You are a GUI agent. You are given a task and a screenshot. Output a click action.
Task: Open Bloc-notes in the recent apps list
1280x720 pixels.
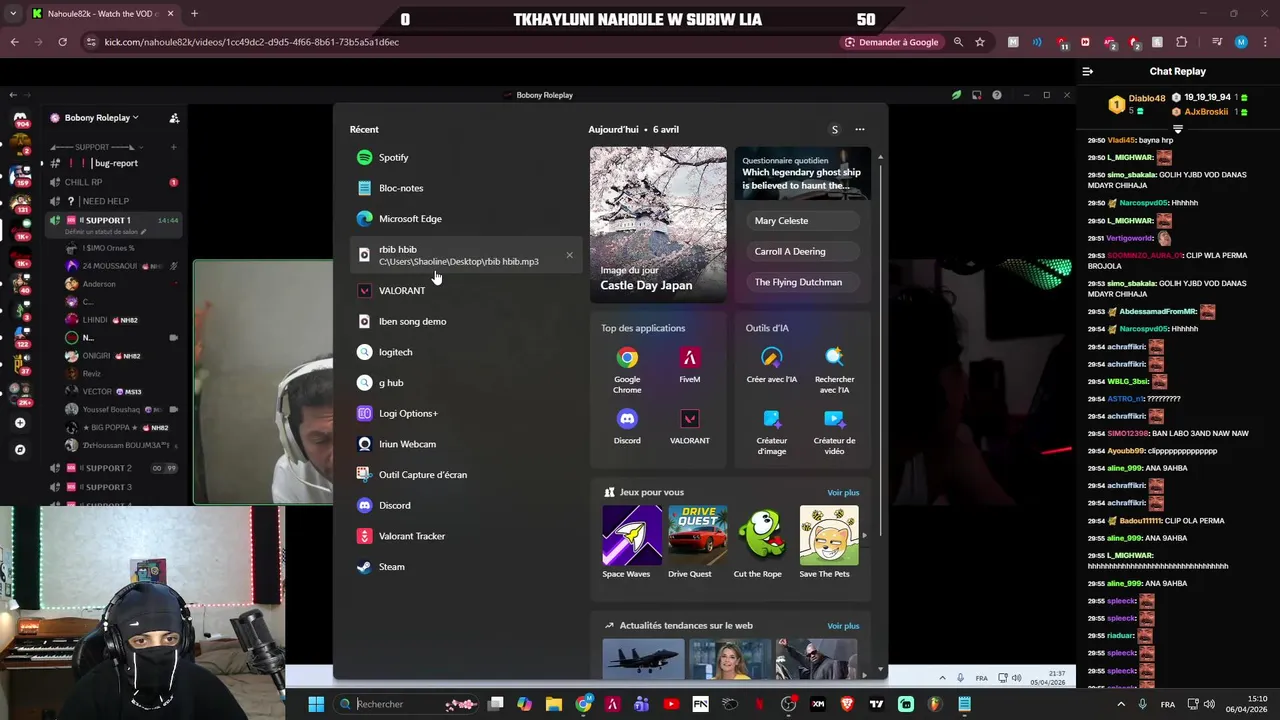point(465,188)
